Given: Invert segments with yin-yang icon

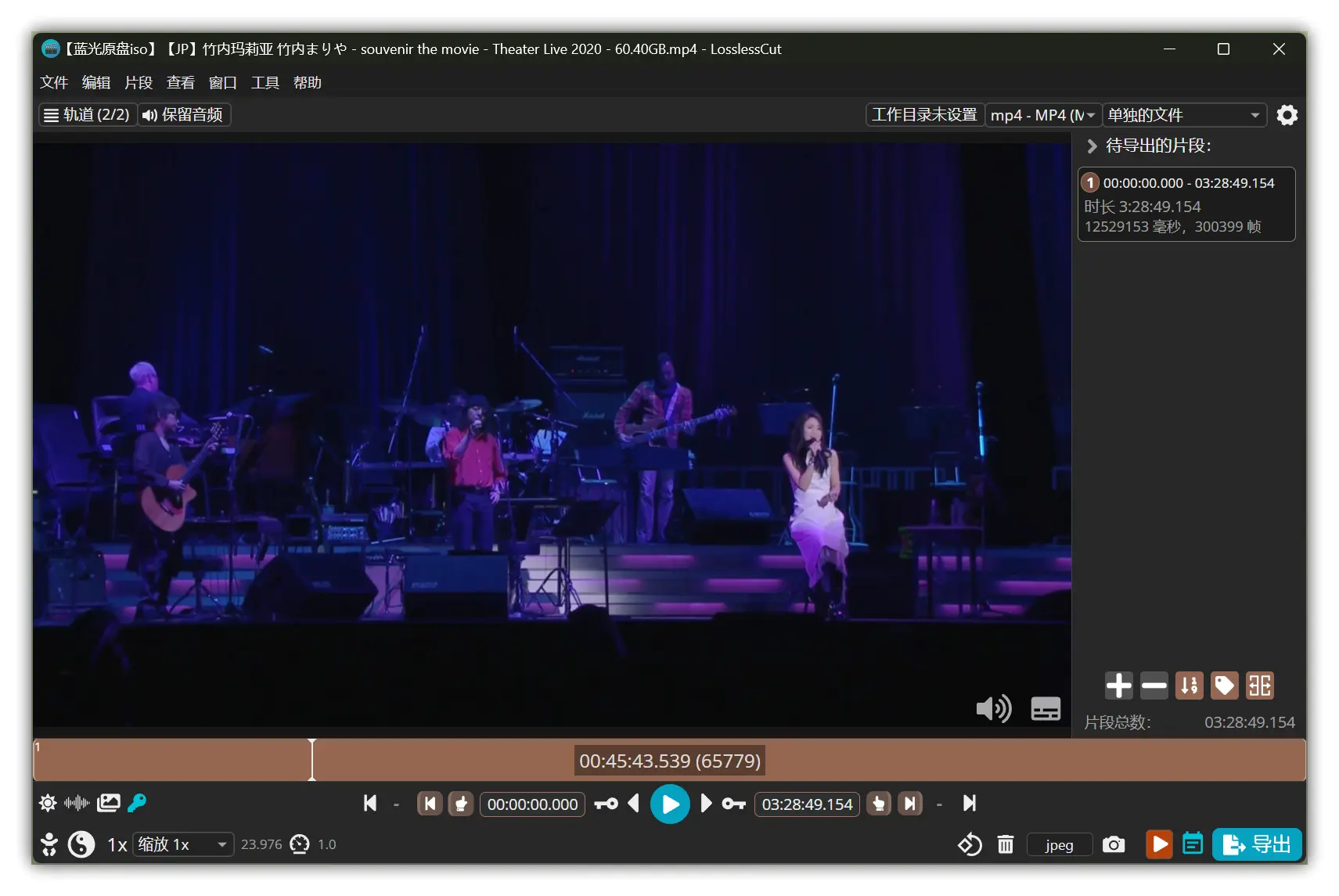Looking at the screenshot, I should (x=81, y=844).
